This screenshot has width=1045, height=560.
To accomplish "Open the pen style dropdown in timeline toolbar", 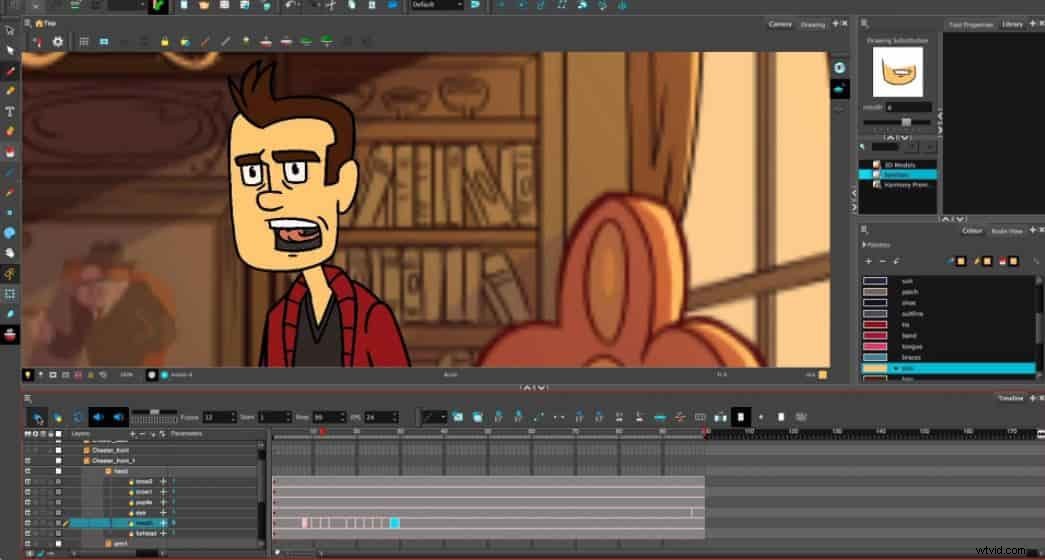I will click(x=435, y=417).
